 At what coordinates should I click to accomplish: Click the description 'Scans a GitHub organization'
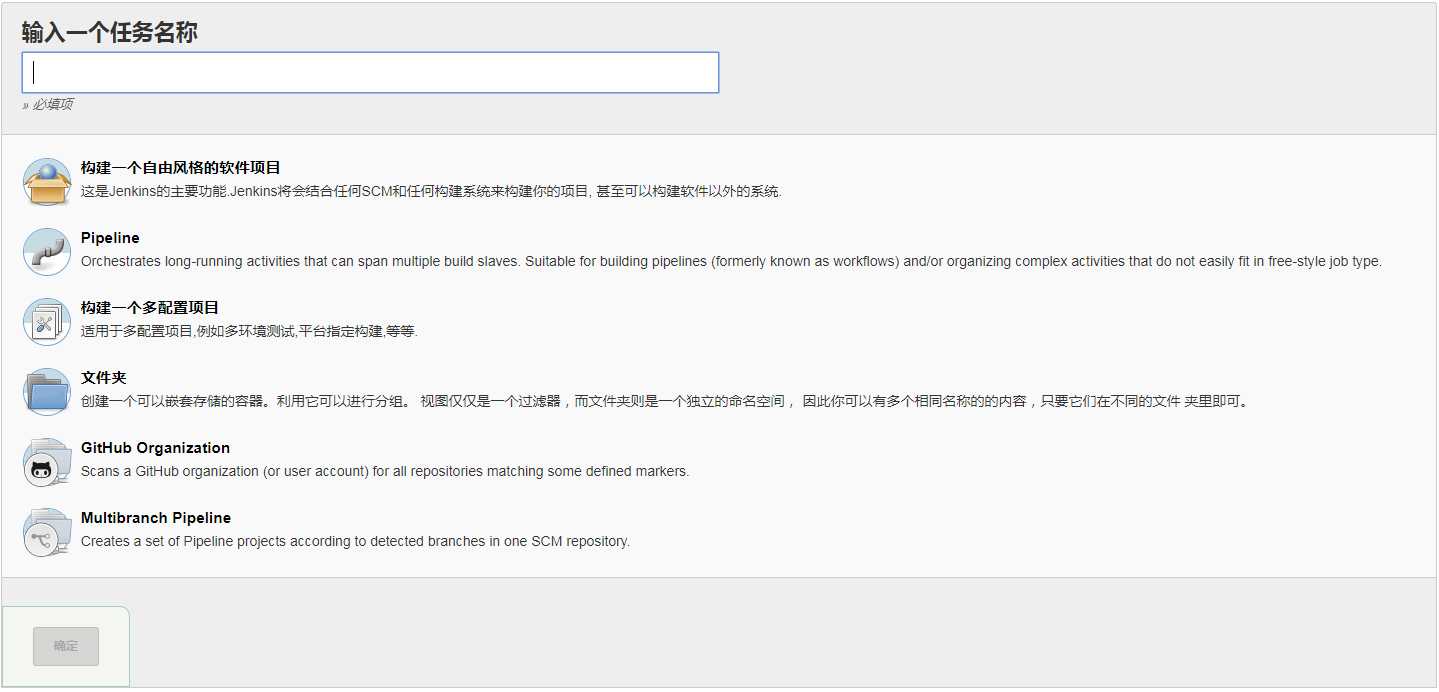(x=385, y=472)
